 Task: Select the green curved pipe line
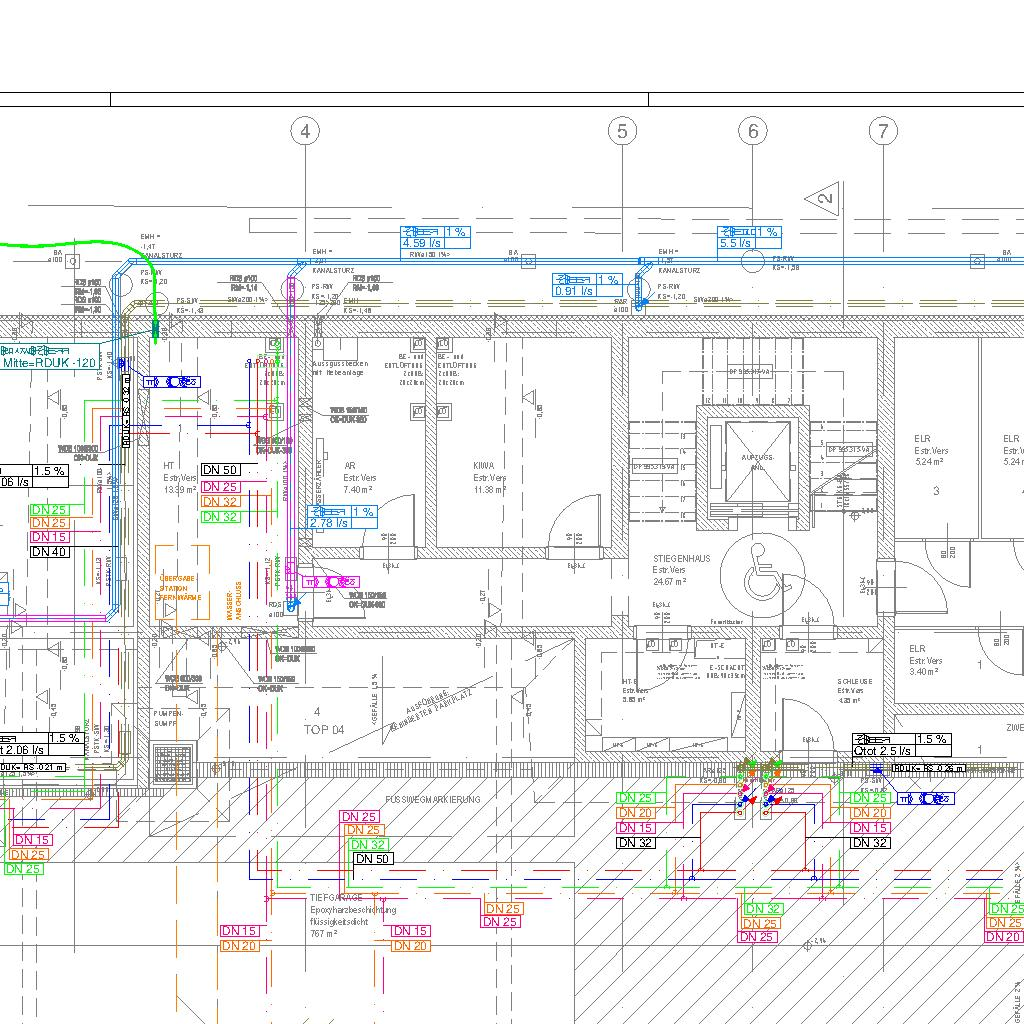[80, 241]
